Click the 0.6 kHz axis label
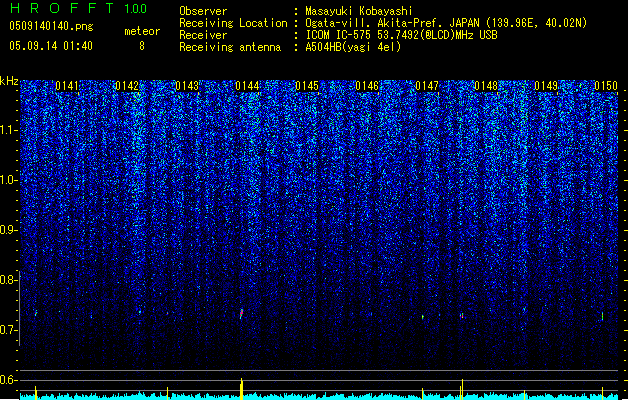The width and height of the screenshot is (629, 400). (x=8, y=380)
